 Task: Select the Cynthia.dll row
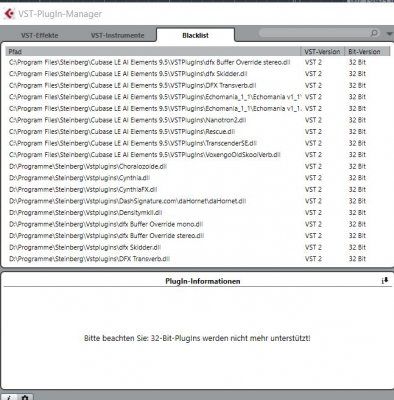(197, 178)
